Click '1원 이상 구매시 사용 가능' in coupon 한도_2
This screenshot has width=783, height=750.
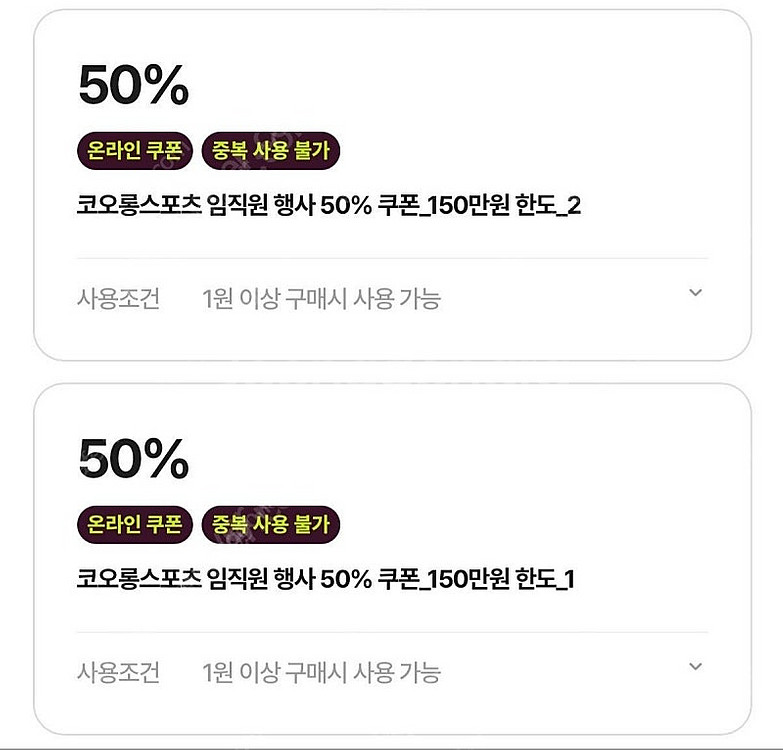click(x=321, y=298)
